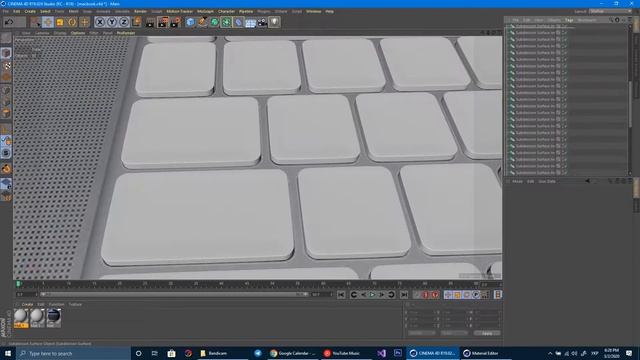Open the Render Settings icon
Screen dimensions: 640x360
point(175,22)
